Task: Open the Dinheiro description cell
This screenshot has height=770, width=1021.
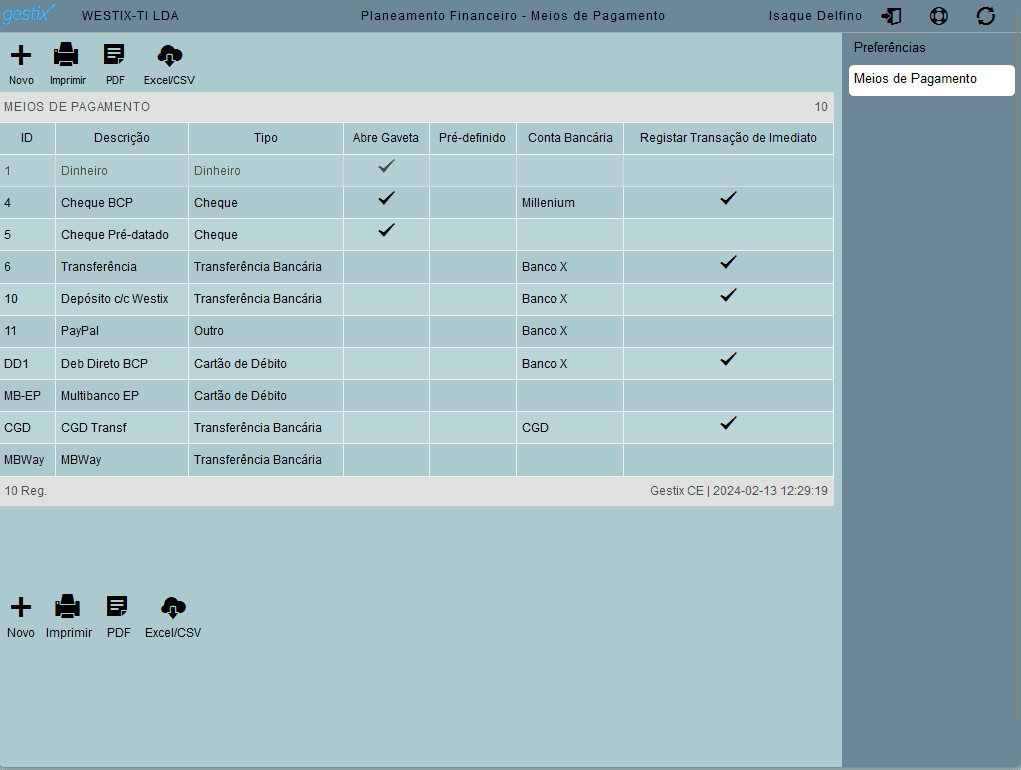Action: point(122,171)
